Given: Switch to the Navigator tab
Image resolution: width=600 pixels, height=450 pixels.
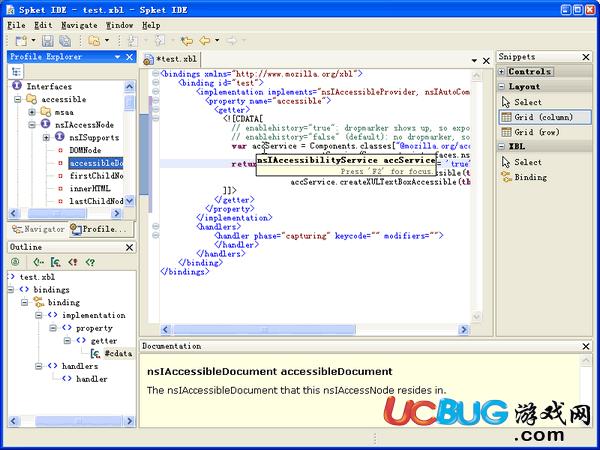Looking at the screenshot, I should (38, 229).
